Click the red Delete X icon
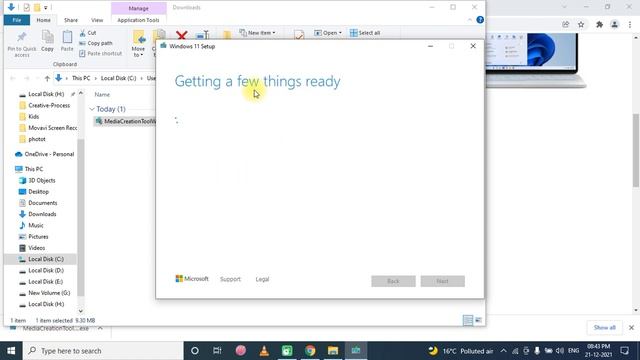Screen dimensions: 640x360 click(x=182, y=36)
